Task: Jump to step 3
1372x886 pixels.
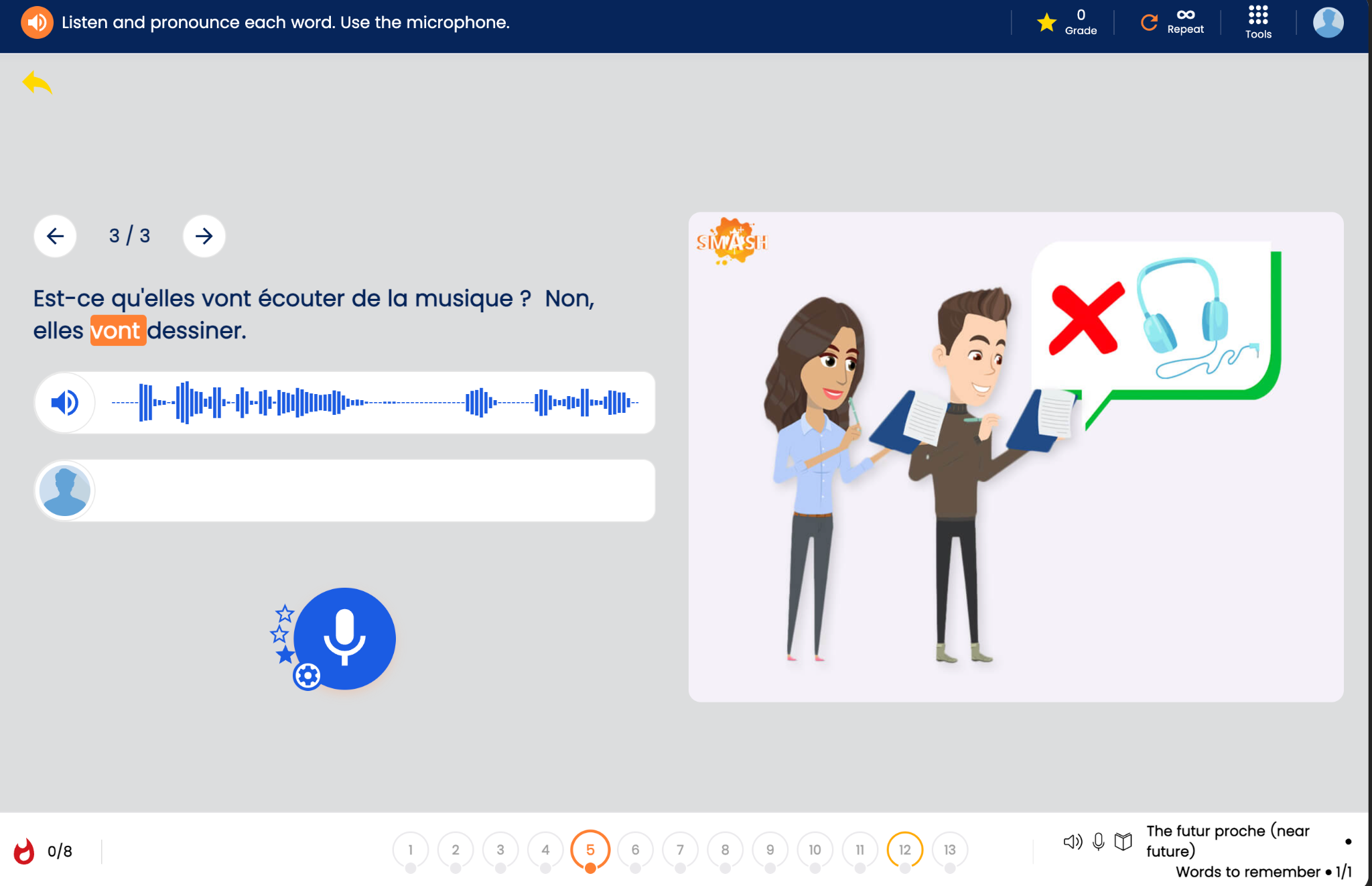Action: [500, 850]
